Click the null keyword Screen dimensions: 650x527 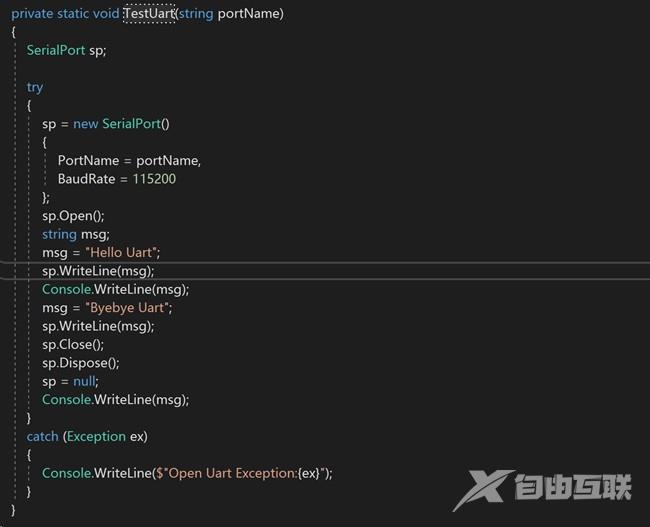[x=85, y=381]
